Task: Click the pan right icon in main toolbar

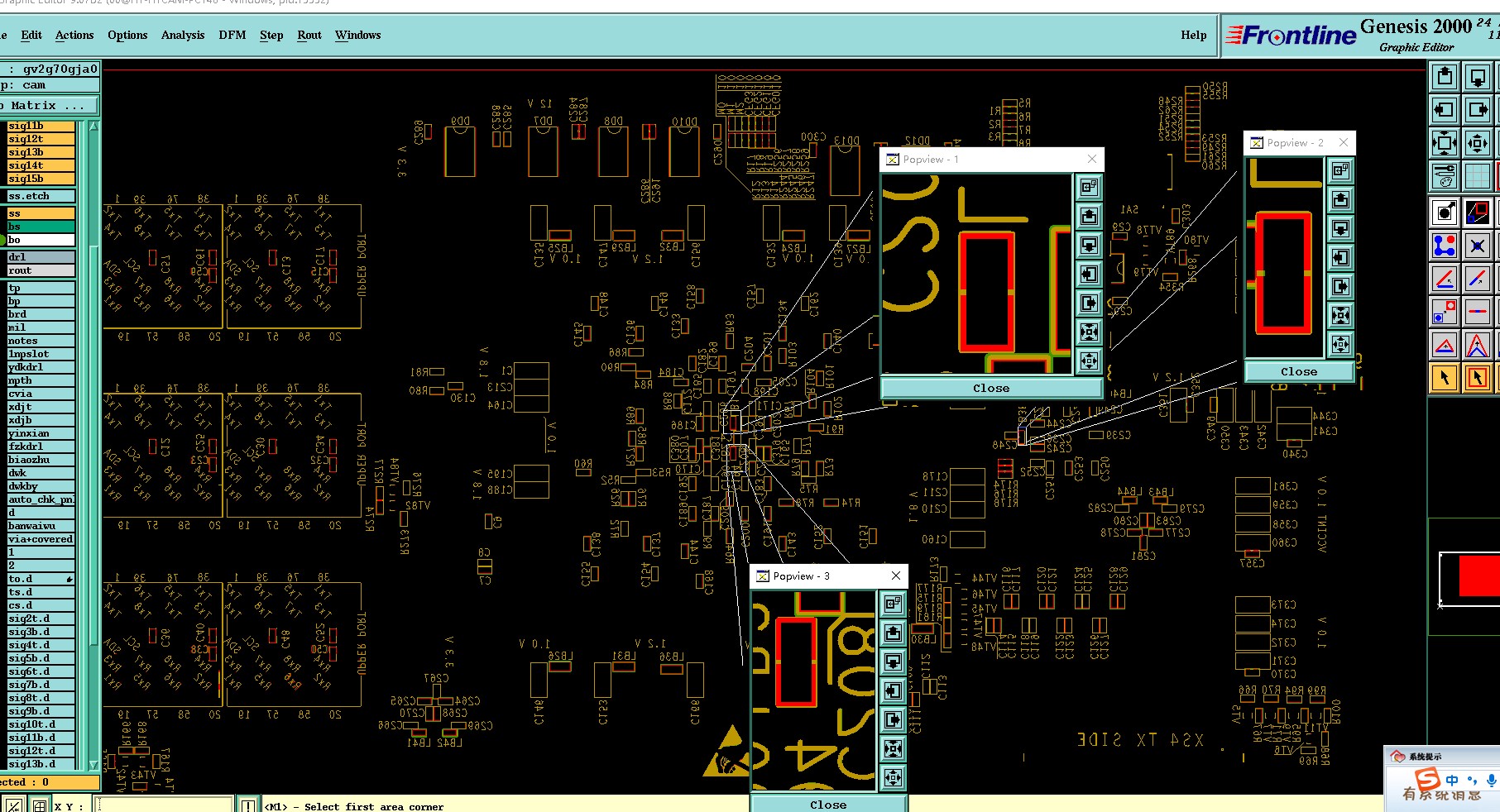Action: 1478,109
